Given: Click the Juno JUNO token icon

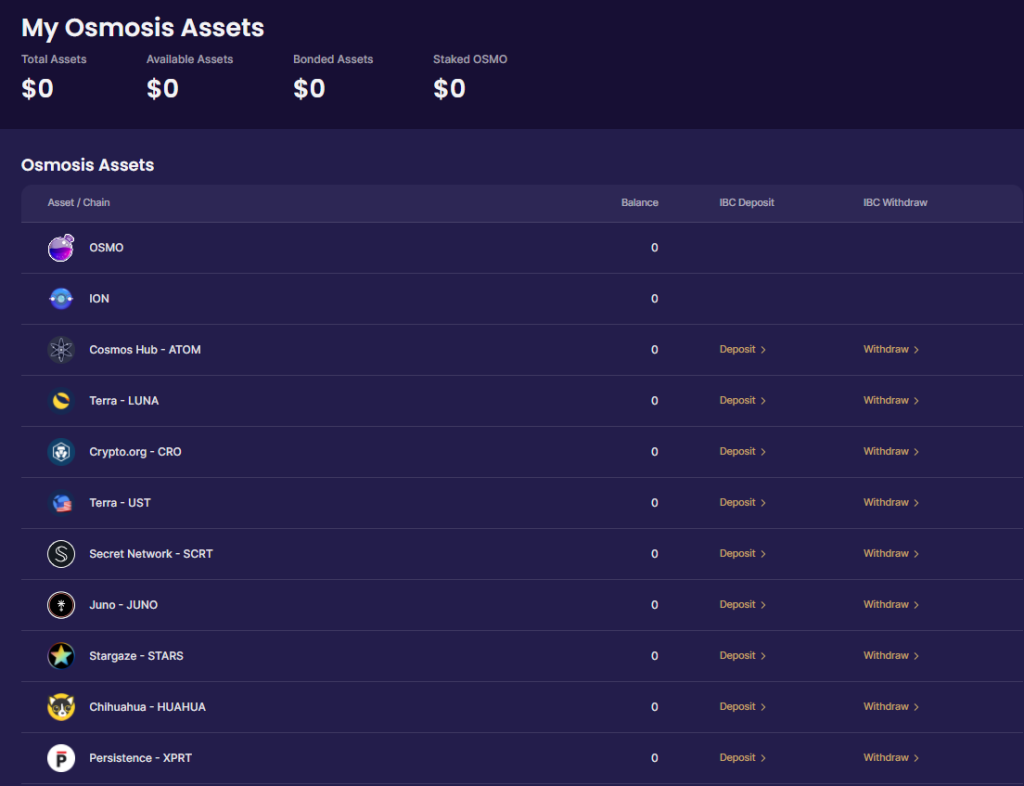Looking at the screenshot, I should [x=61, y=605].
